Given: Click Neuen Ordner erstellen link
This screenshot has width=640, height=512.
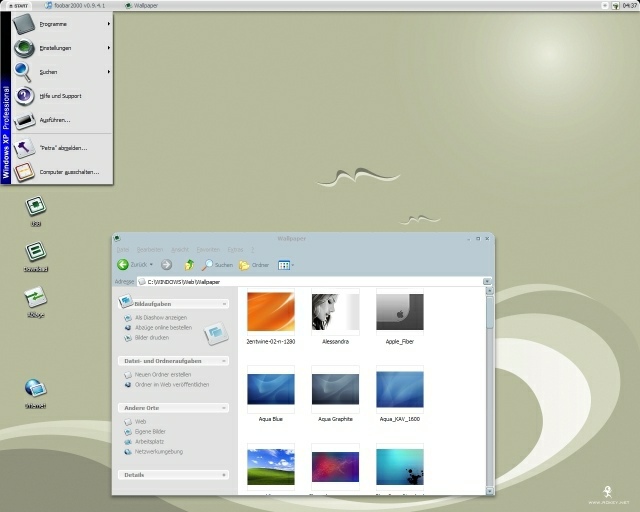Looking at the screenshot, I should point(163,374).
